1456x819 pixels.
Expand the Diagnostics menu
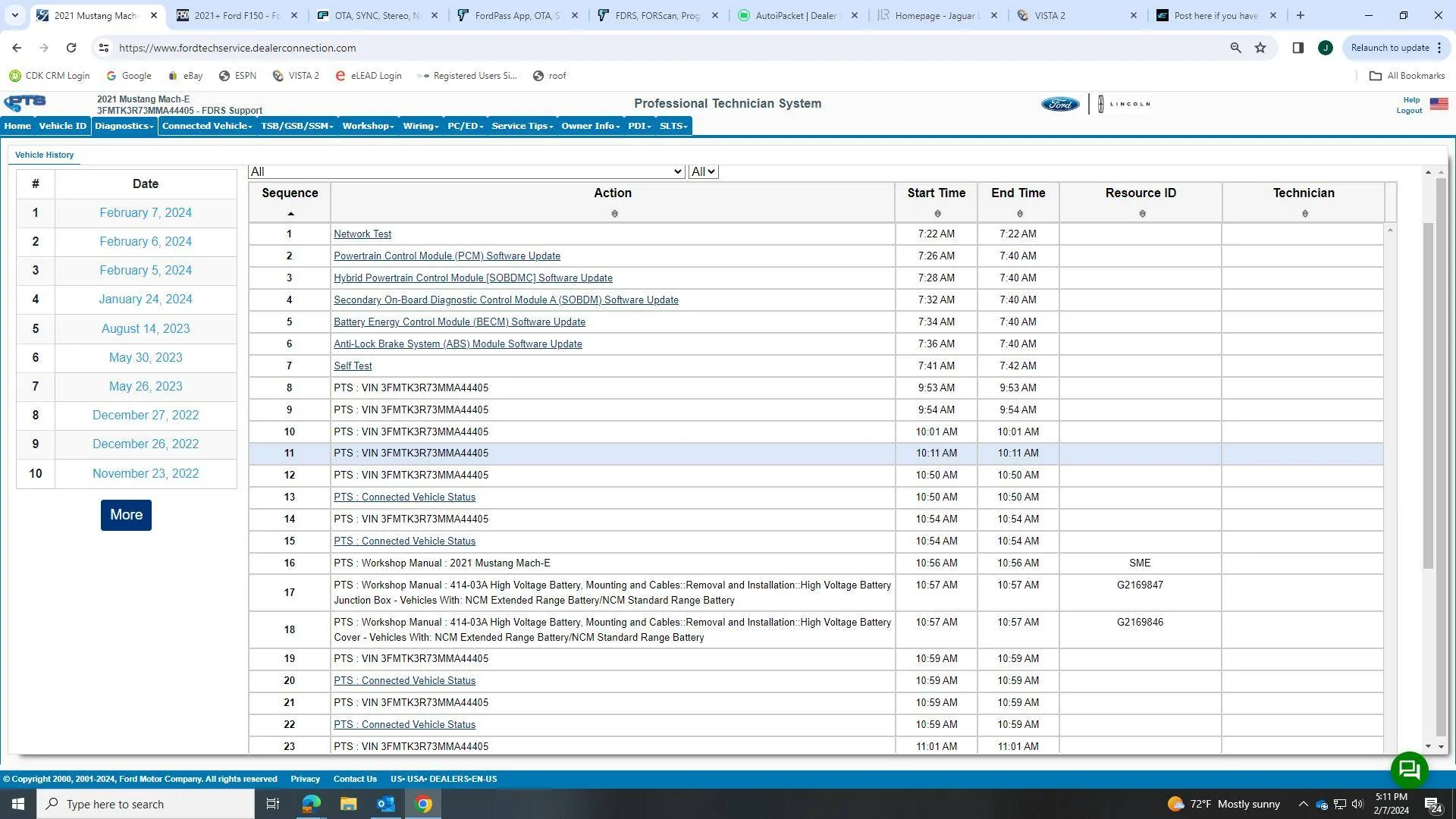coord(124,126)
